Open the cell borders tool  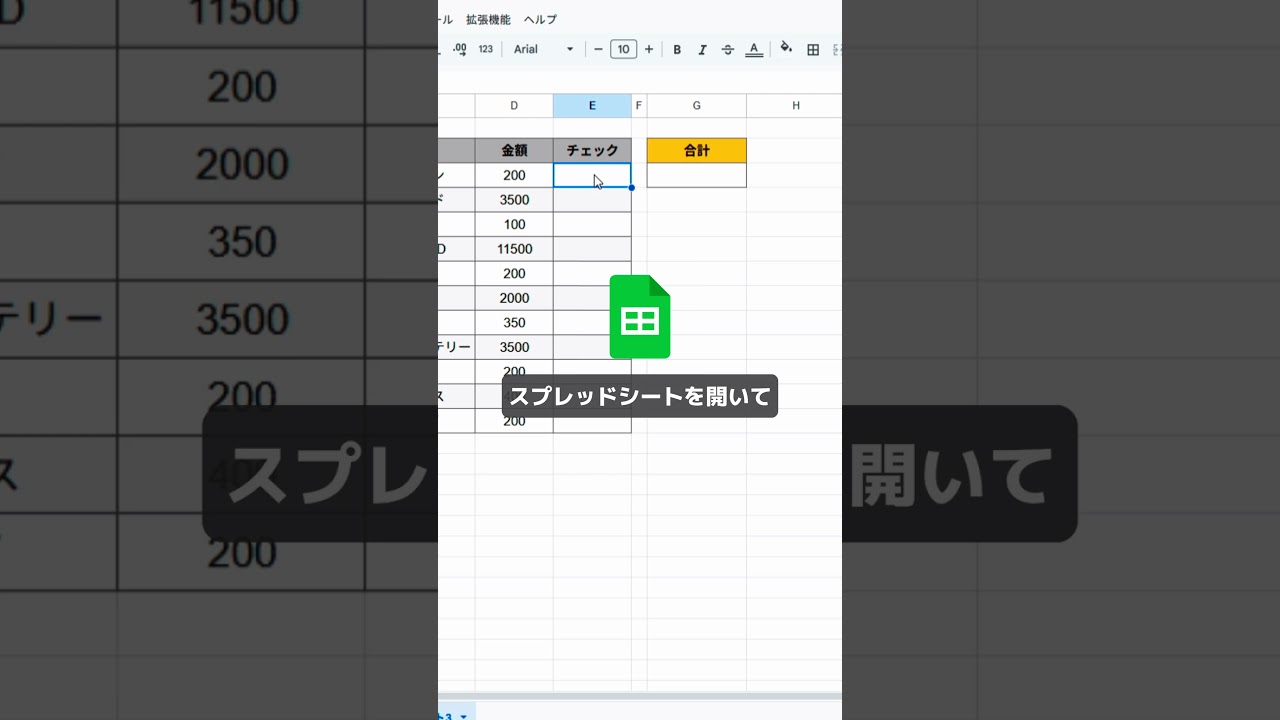coord(813,49)
